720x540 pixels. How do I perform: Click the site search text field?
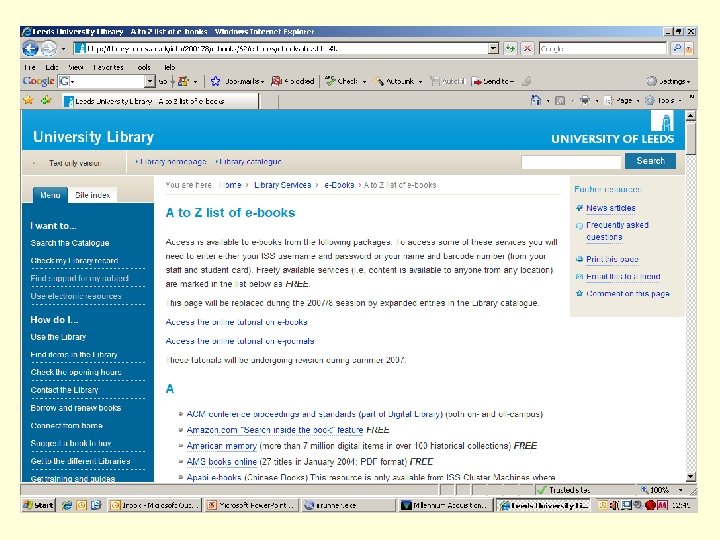[x=571, y=162]
